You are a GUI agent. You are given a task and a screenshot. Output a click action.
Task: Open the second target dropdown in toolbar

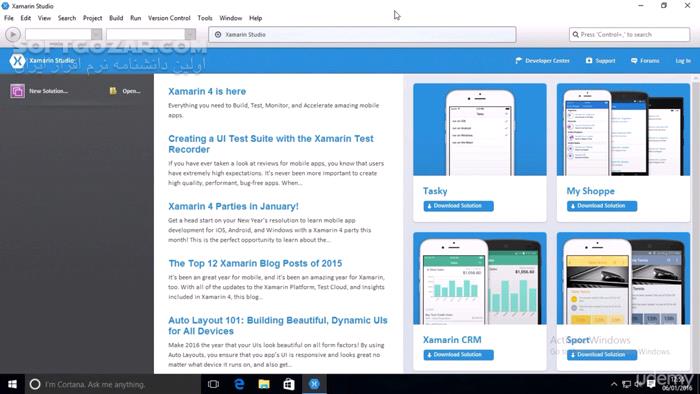coord(151,34)
